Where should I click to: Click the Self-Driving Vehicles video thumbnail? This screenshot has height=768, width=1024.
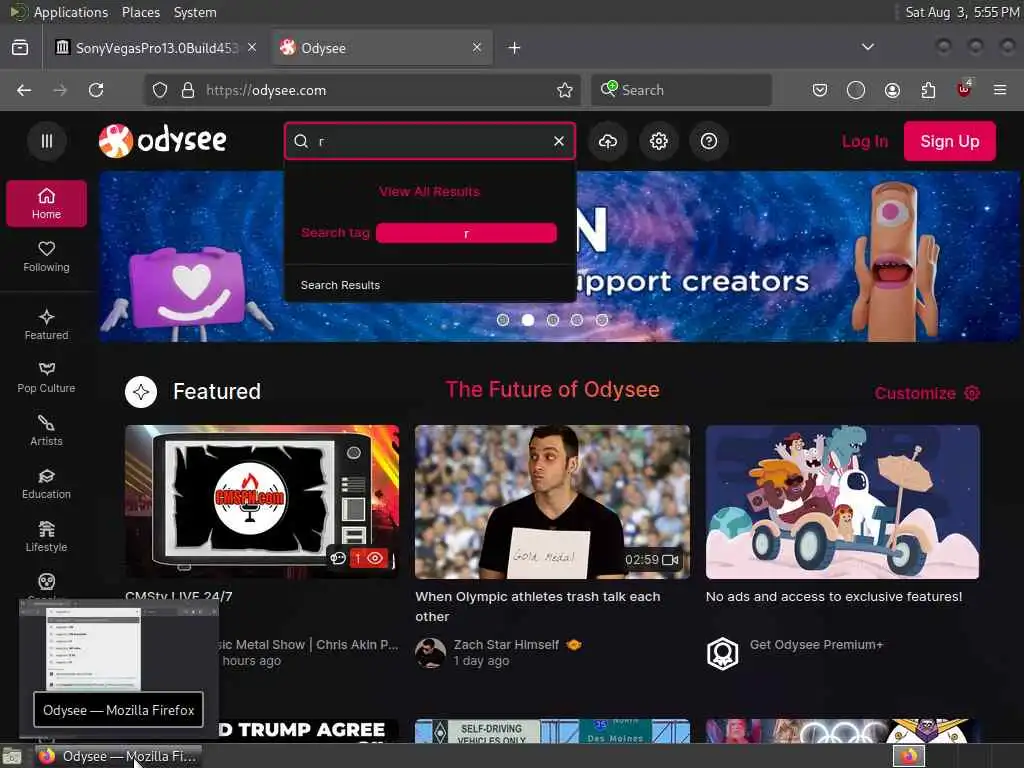(x=552, y=731)
